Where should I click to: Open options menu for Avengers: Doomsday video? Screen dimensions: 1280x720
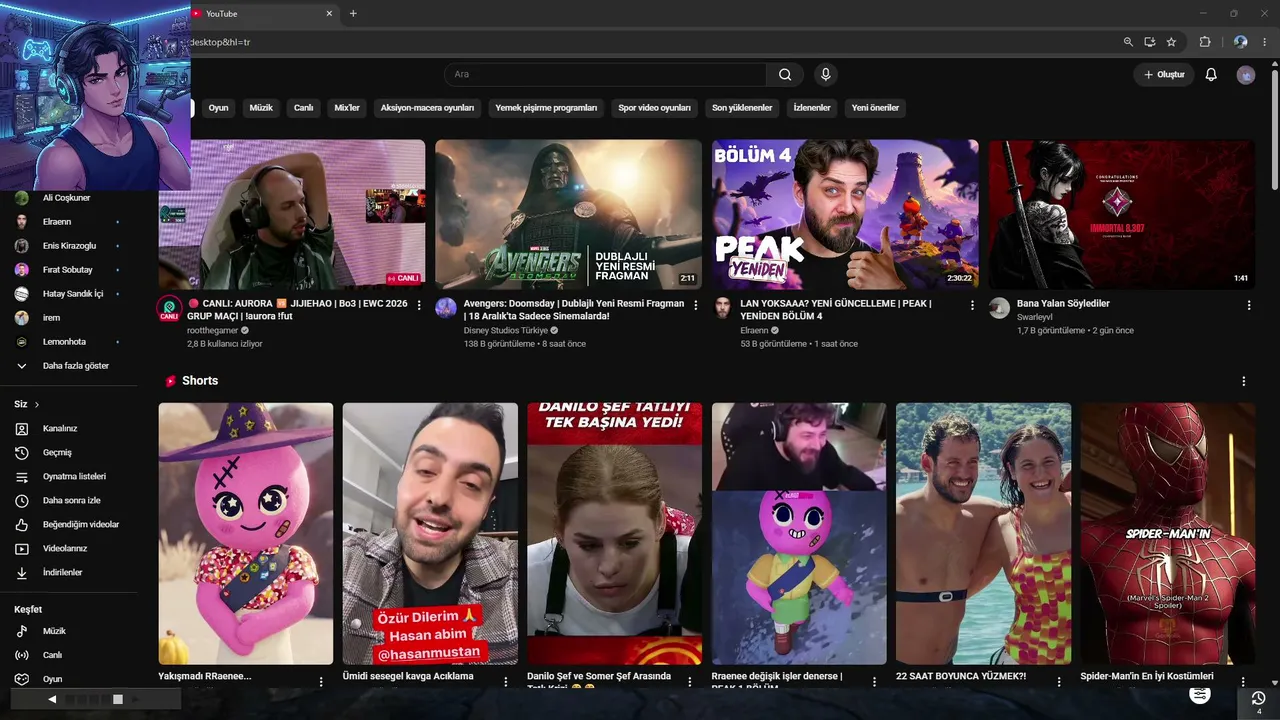[x=696, y=305]
